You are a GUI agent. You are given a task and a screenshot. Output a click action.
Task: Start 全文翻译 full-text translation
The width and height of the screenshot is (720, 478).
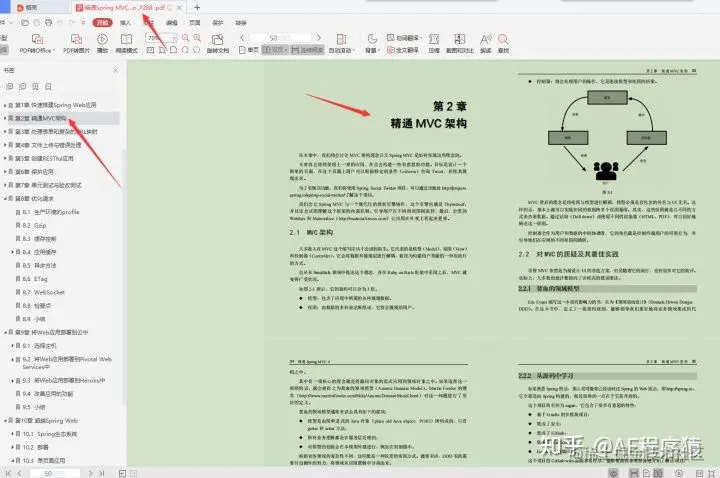pyautogui.click(x=403, y=50)
